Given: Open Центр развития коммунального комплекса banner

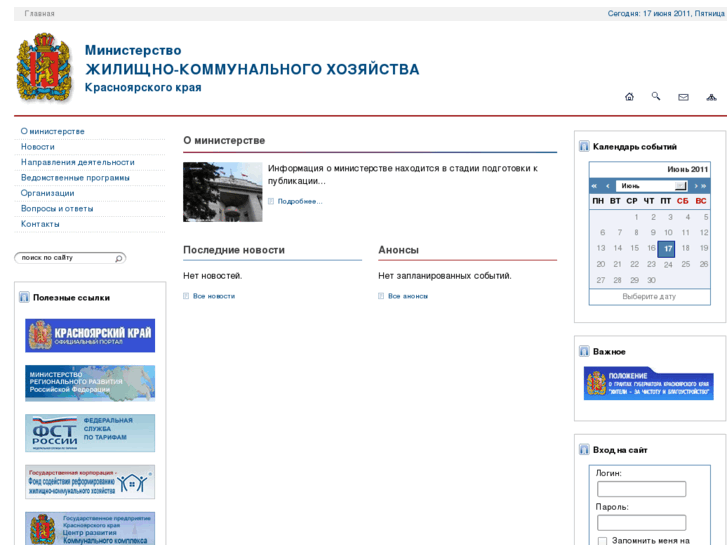Looking at the screenshot, I should point(90,529).
